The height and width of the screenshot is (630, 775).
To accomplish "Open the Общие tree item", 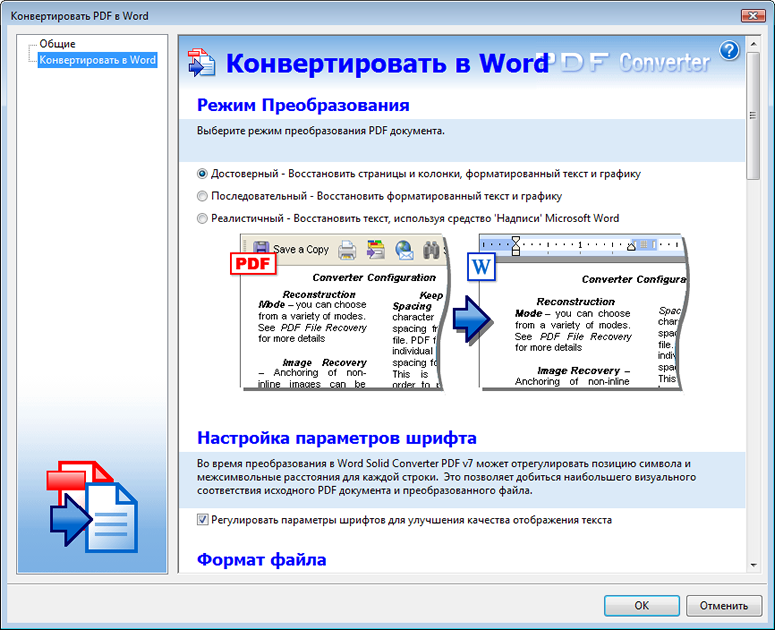I will point(57,44).
